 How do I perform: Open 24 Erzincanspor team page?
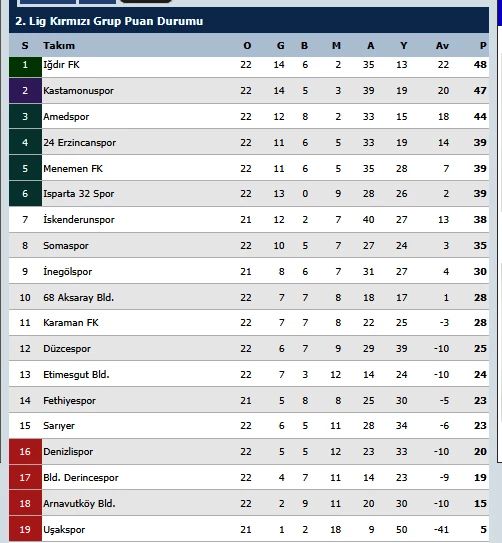click(x=80, y=143)
